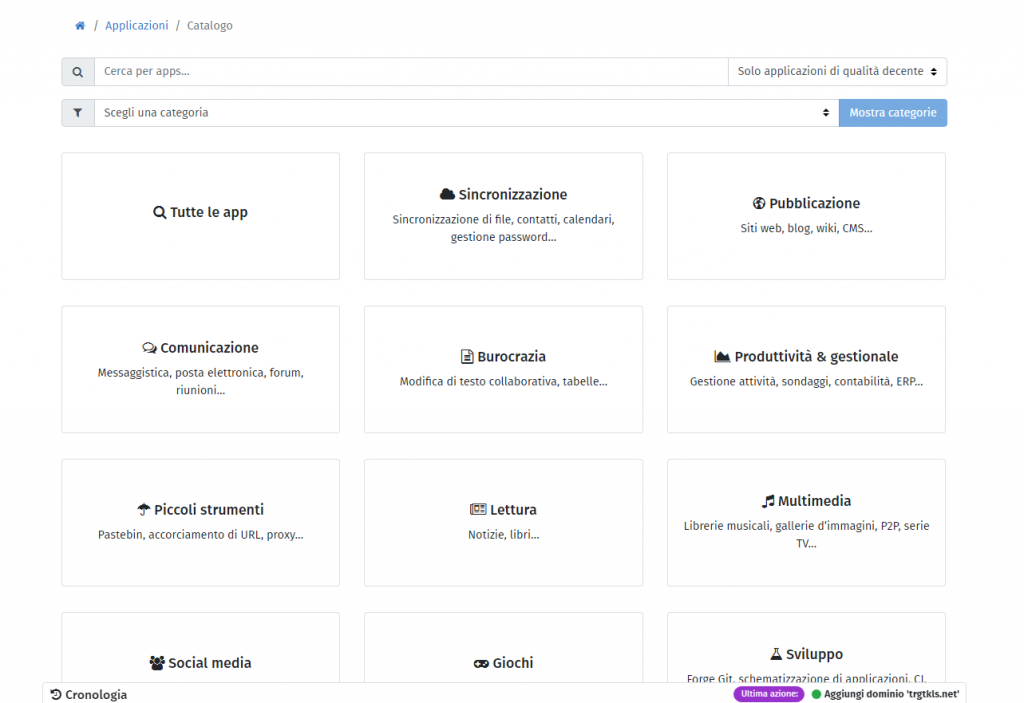Go to Applicazioni breadcrumb link
The width and height of the screenshot is (1024, 703).
pyautogui.click(x=137, y=26)
